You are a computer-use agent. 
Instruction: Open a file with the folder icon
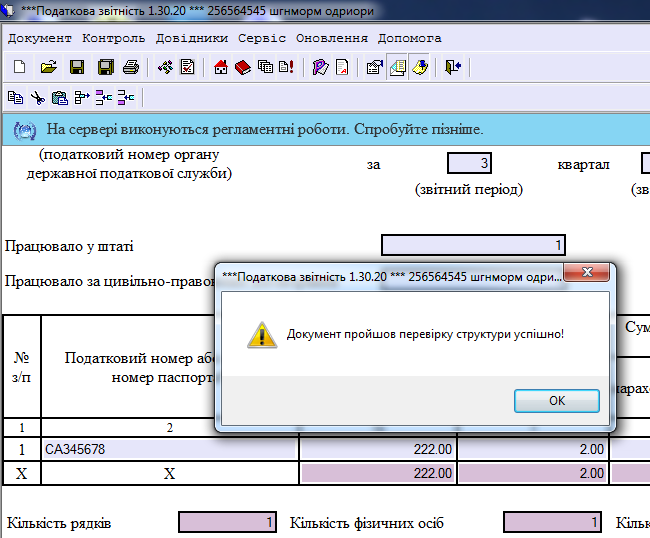[x=47, y=68]
